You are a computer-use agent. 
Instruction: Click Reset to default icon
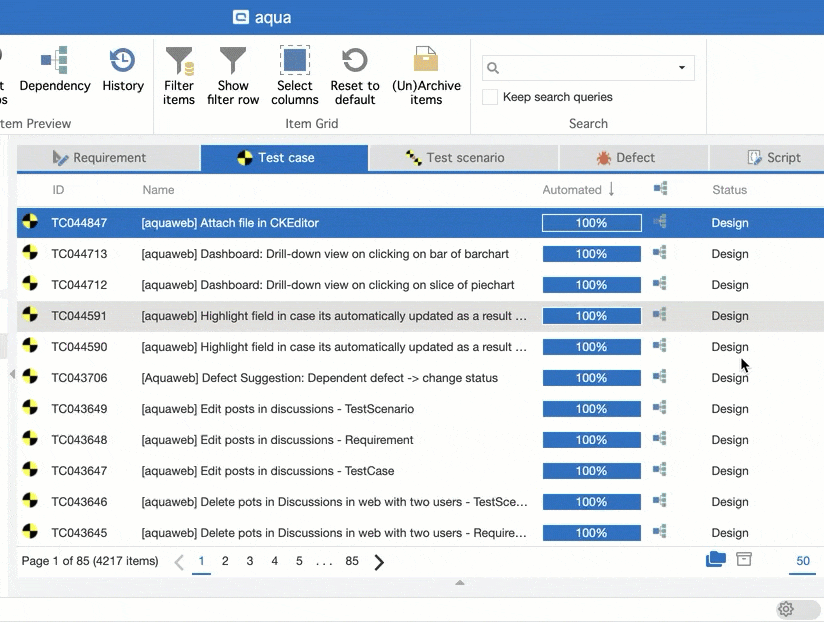click(355, 62)
